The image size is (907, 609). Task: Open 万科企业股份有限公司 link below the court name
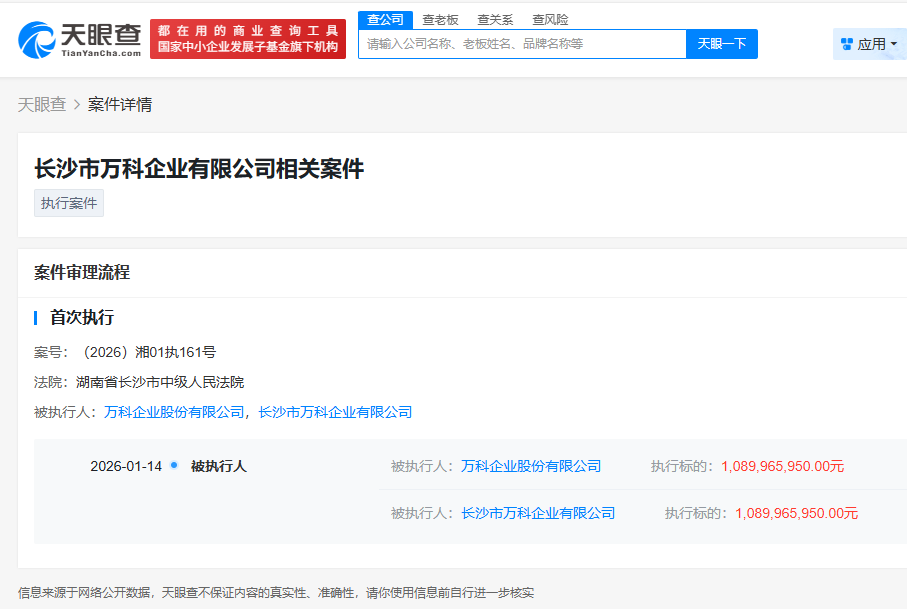pos(174,412)
